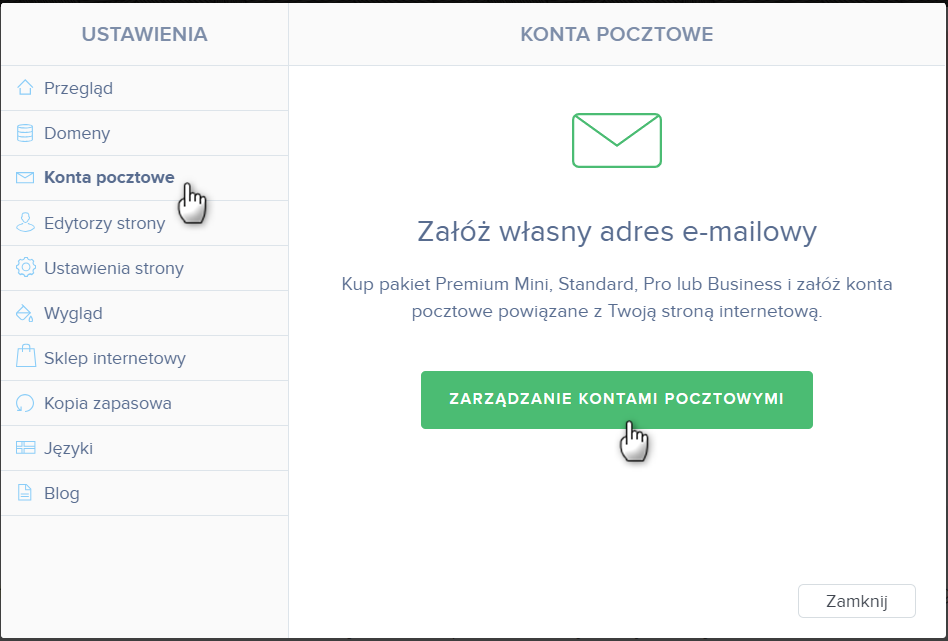The height and width of the screenshot is (641, 948).
Task: Click the database icon beside Domeny
Action: tap(25, 133)
